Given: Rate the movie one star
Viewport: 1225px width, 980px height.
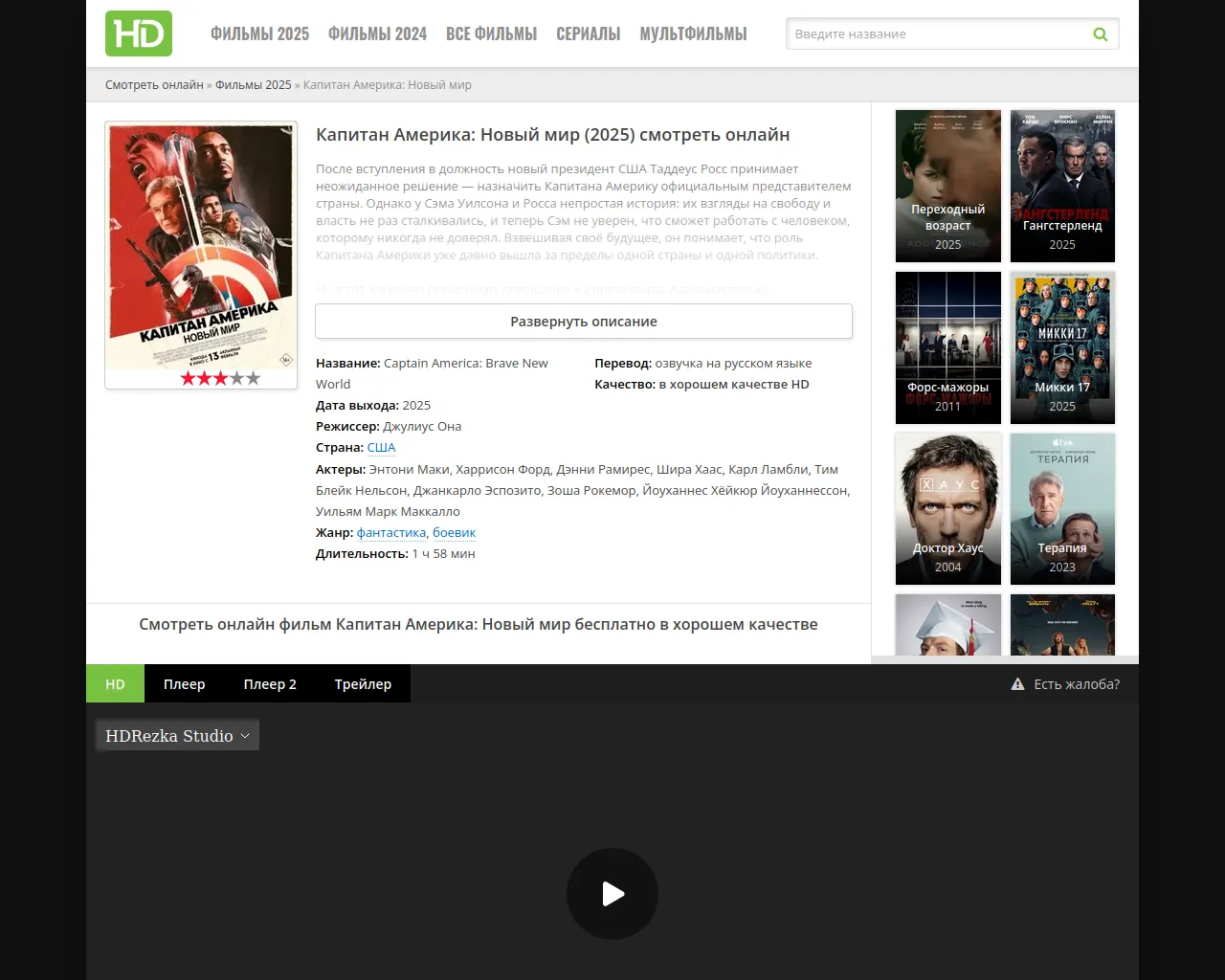Looking at the screenshot, I should click(x=188, y=378).
